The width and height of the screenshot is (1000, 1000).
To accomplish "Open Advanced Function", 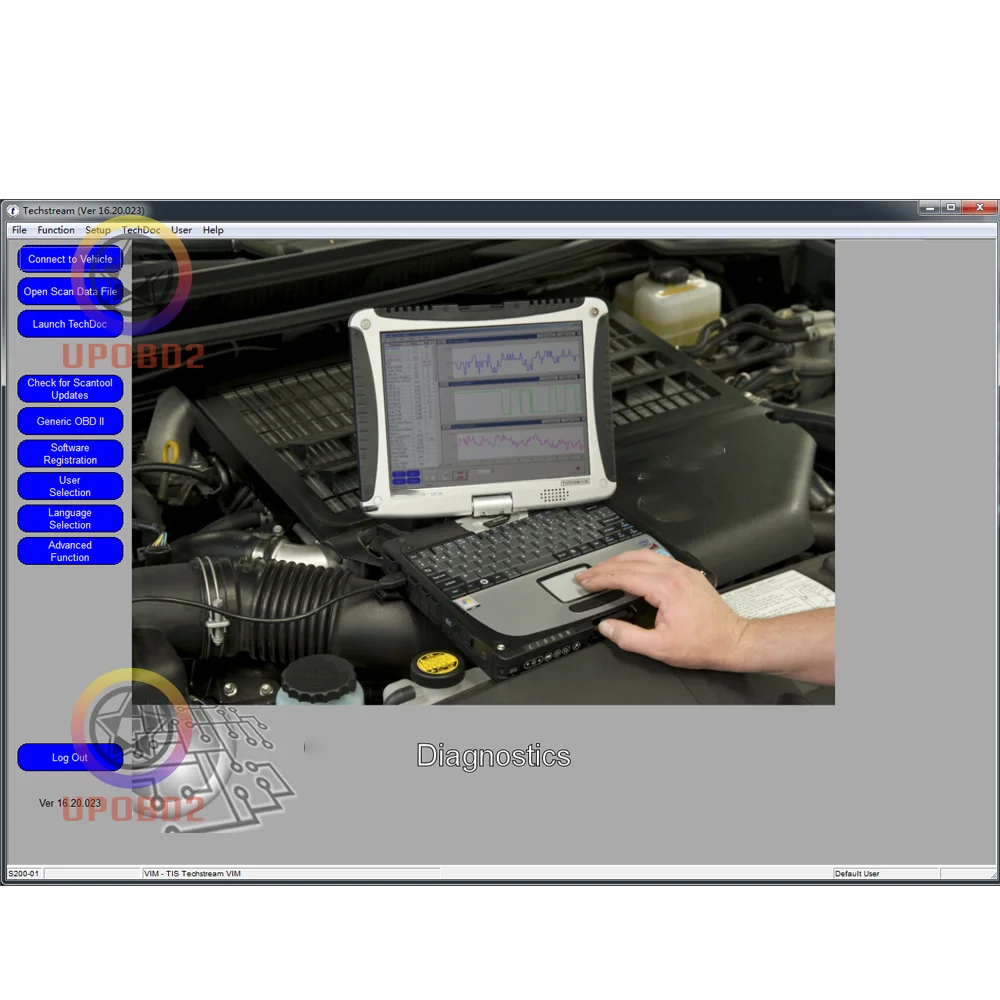I will 70,551.
